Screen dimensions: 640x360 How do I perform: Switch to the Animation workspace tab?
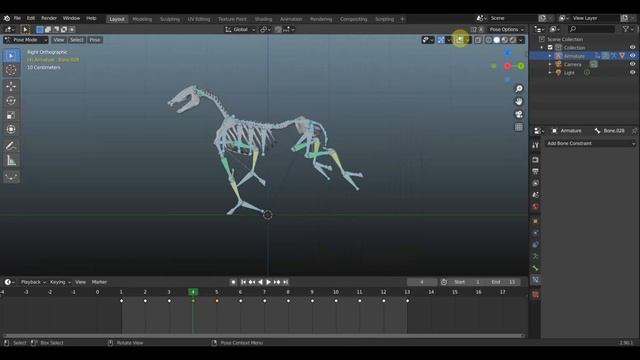291,19
